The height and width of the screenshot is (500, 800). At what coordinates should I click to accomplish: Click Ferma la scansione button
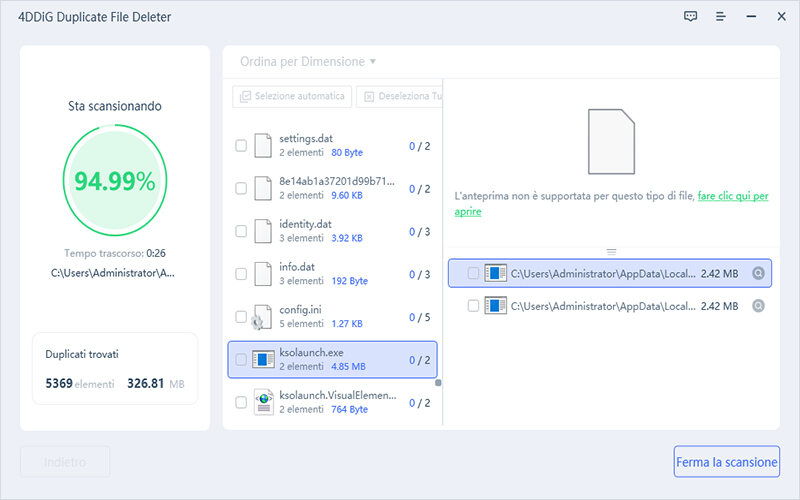(x=727, y=462)
